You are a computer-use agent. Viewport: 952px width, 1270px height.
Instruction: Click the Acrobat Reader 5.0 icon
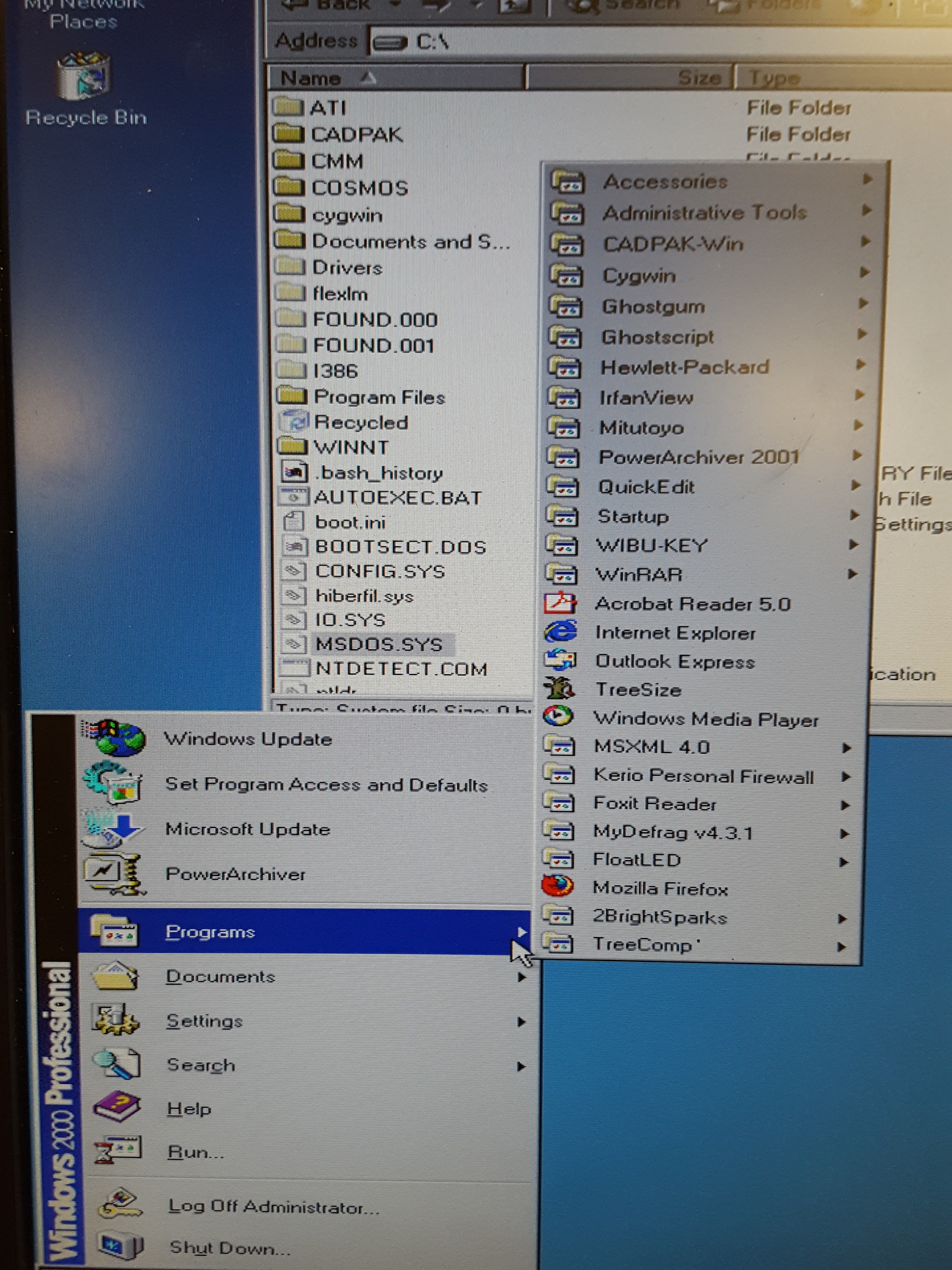point(561,603)
